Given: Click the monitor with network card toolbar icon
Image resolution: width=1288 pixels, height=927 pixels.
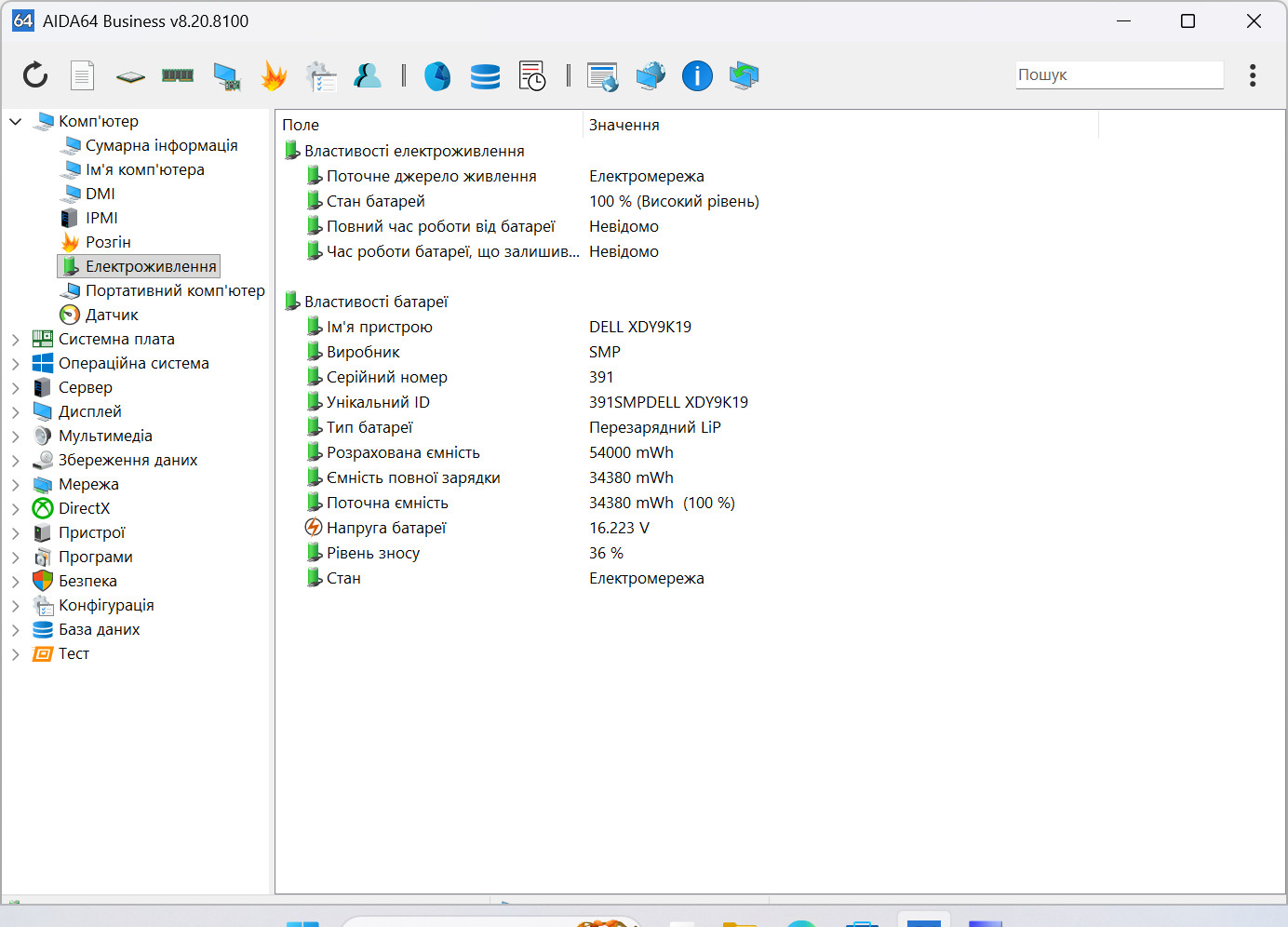Looking at the screenshot, I should point(226,76).
